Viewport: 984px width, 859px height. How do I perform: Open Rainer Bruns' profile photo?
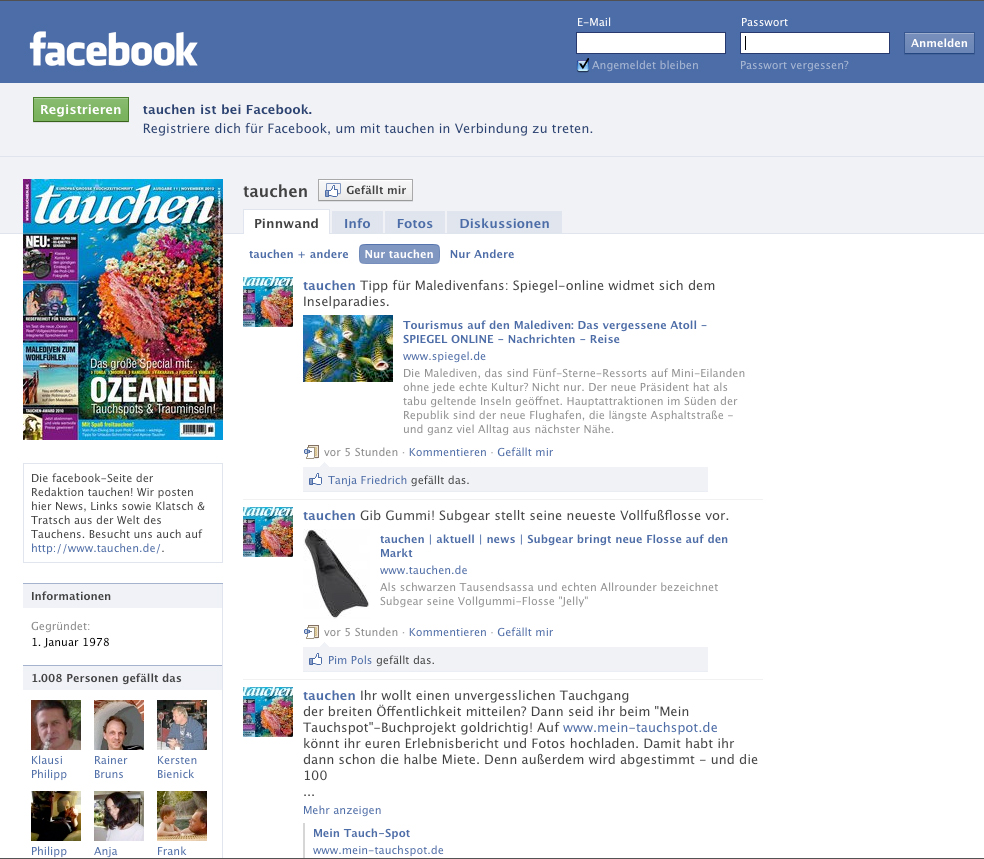click(119, 725)
